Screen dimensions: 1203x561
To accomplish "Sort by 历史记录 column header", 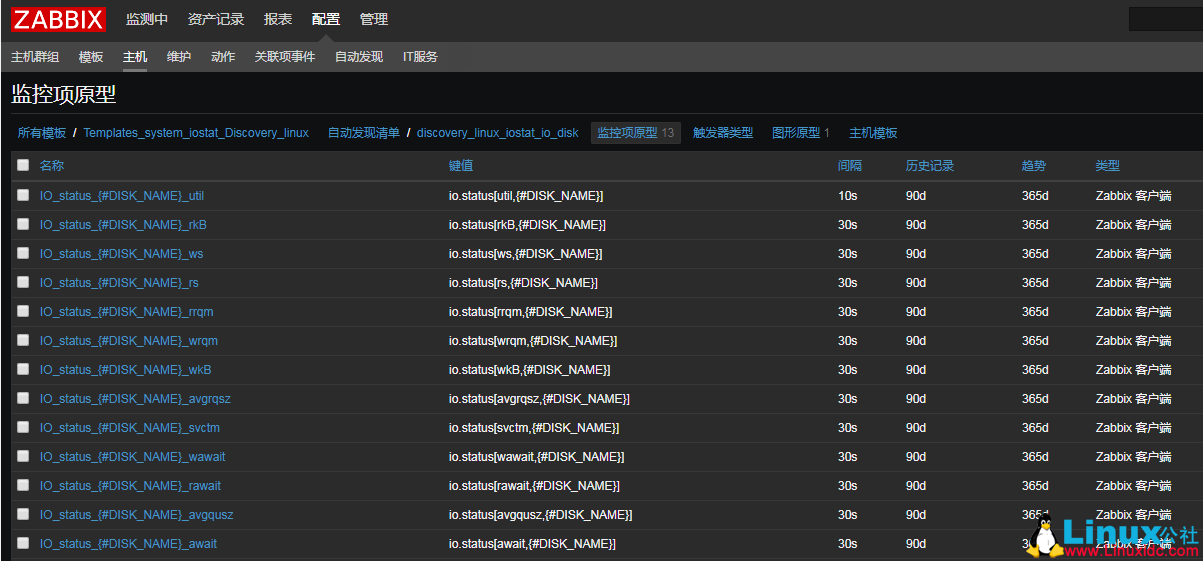I will (930, 166).
